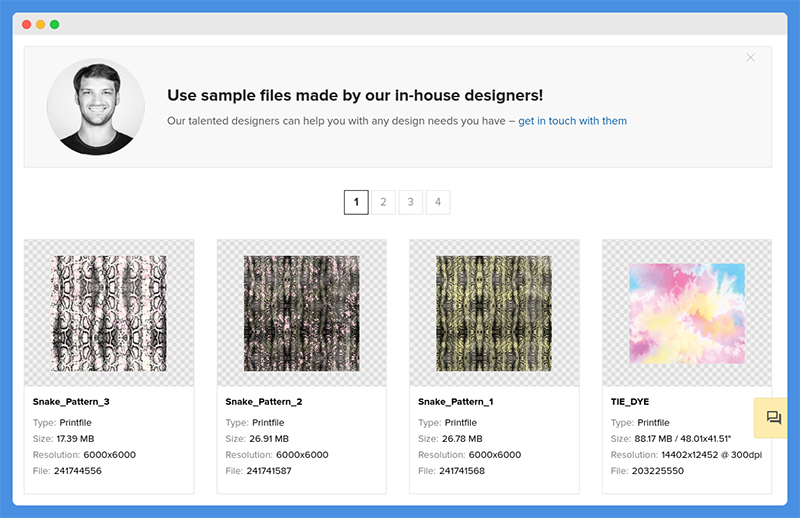Open the Snake_Pattern_2 preview image
This screenshot has width=800, height=518.
tap(302, 313)
